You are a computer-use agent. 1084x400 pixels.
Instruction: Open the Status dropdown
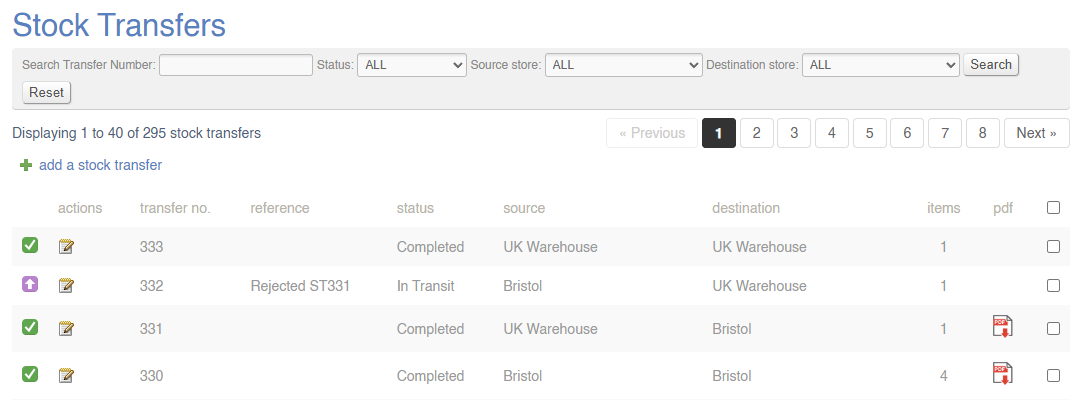[x=411, y=65]
